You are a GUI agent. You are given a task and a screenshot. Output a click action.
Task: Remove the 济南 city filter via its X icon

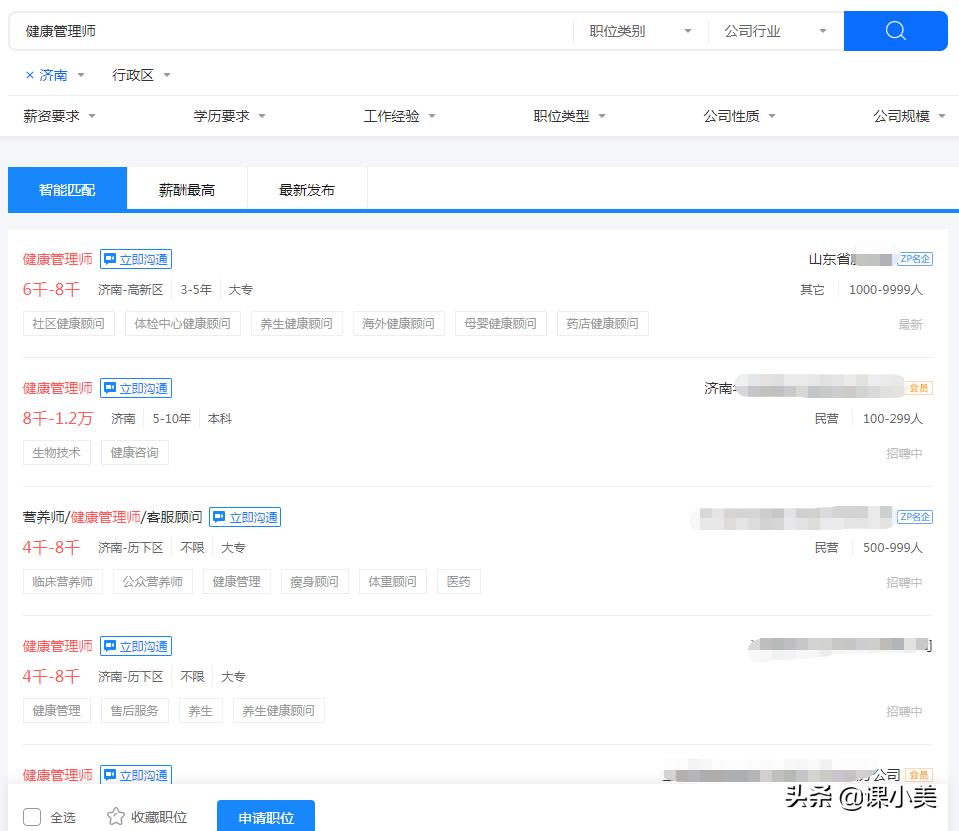click(27, 74)
